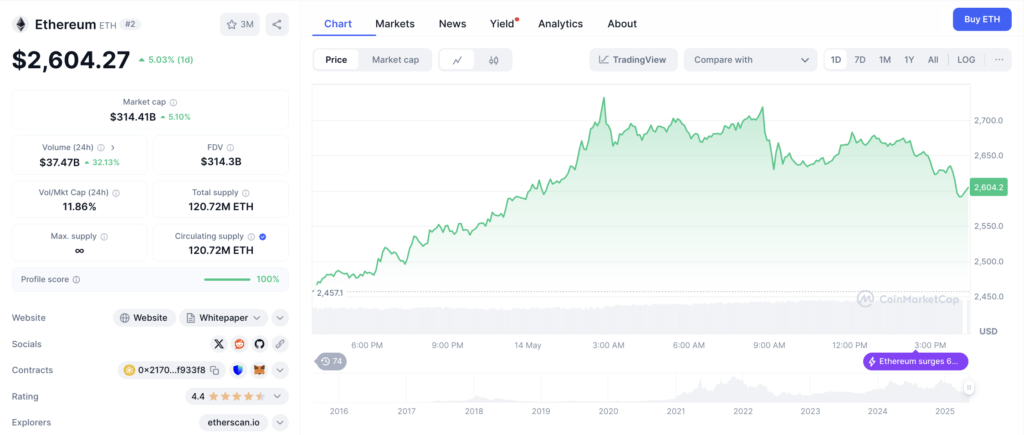The image size is (1024, 435).
Task: Set the chart range to 1Y
Action: click(x=909, y=59)
